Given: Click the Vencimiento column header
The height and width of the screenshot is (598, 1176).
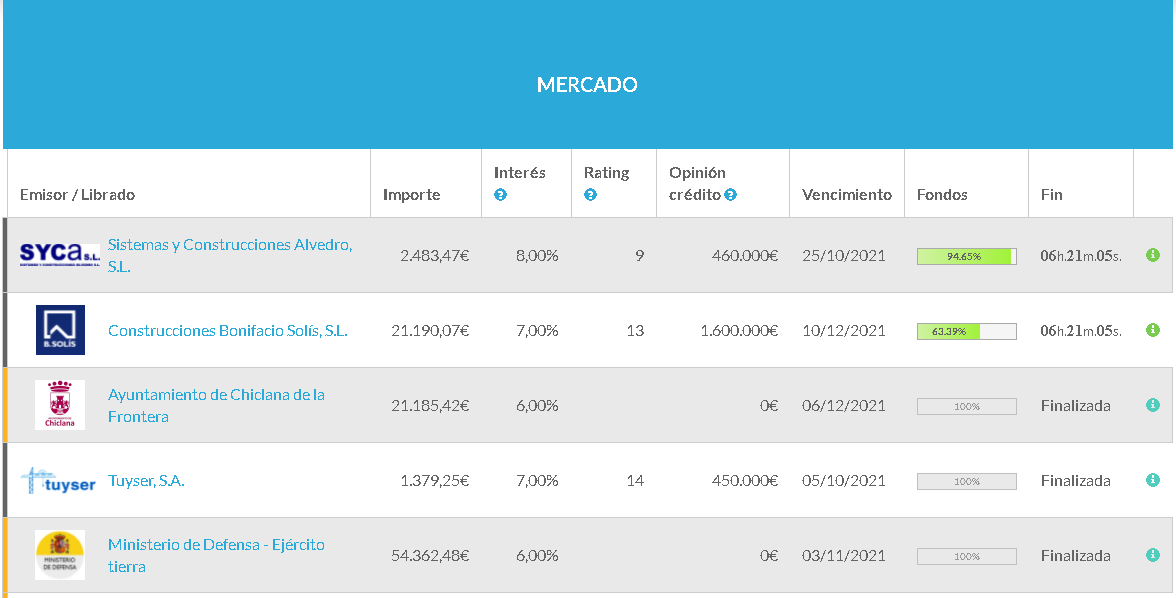Looking at the screenshot, I should coord(847,195).
